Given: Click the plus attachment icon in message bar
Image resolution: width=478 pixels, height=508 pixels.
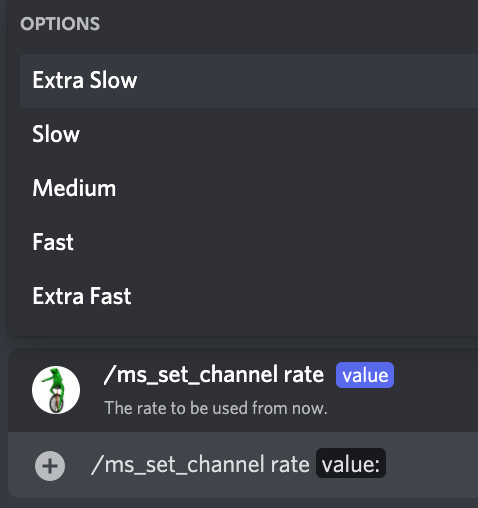Looking at the screenshot, I should click(50, 466).
